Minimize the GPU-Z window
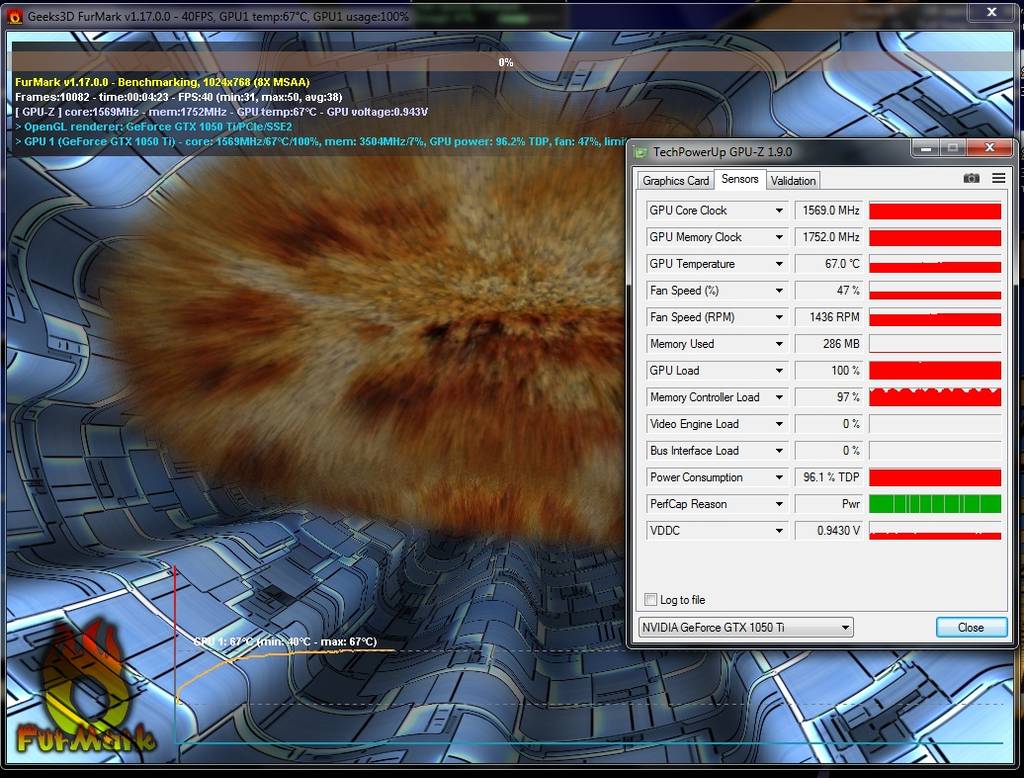Image resolution: width=1024 pixels, height=778 pixels. point(925,149)
